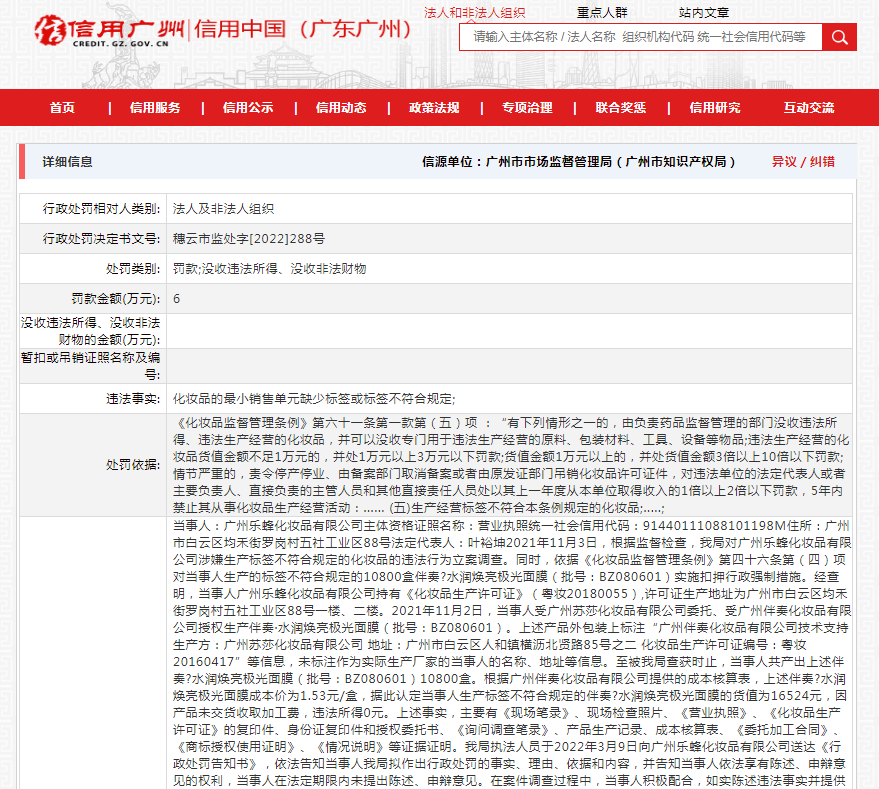This screenshot has height=789, width=879.
Task: Click the penalty type 罚款;没收违法所得、没收非法财物
Action: [x=270, y=269]
